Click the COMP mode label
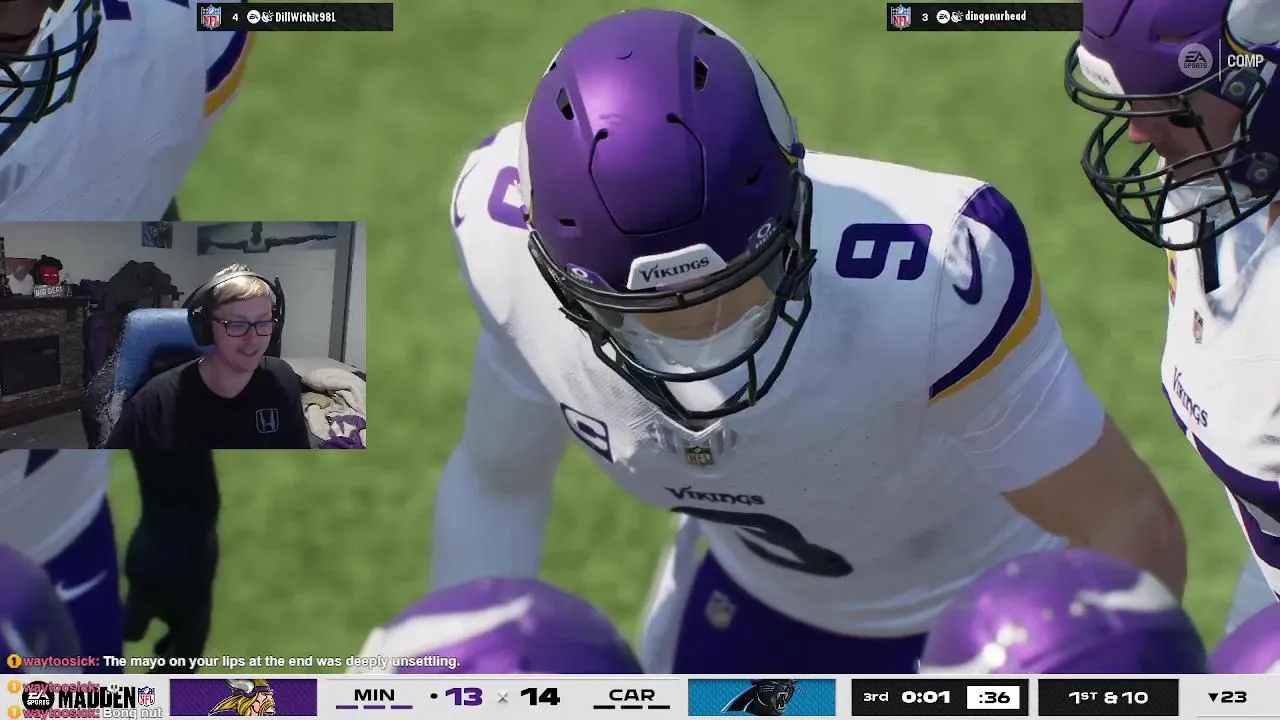Image resolution: width=1280 pixels, height=720 pixels. (x=1245, y=61)
